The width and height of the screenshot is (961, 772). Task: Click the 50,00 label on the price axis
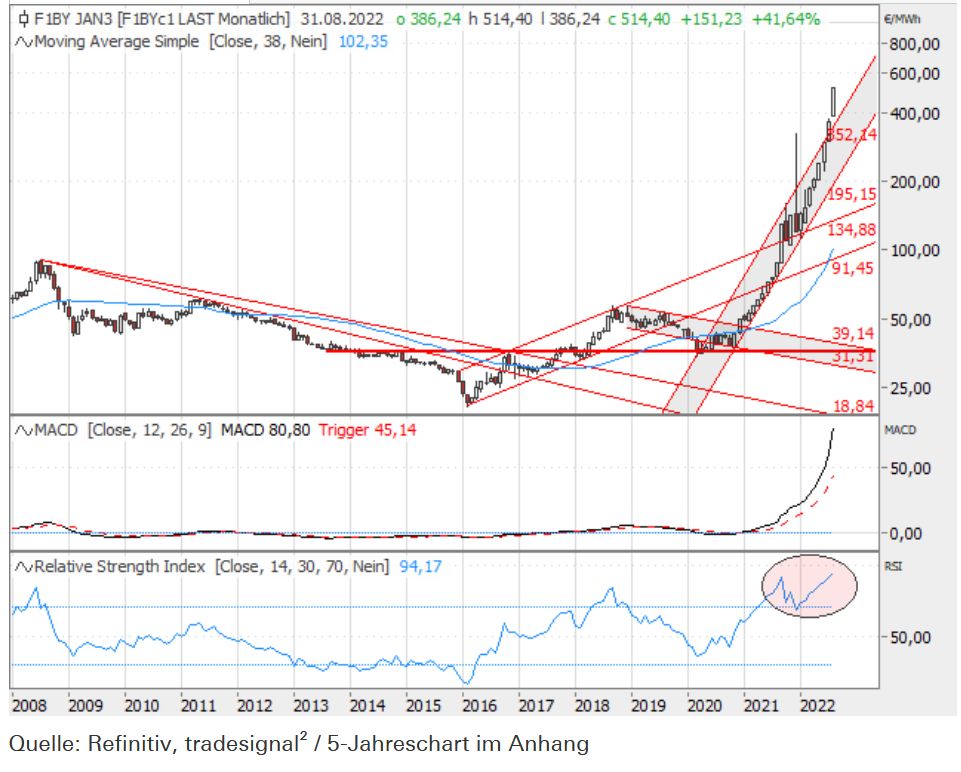[x=910, y=320]
